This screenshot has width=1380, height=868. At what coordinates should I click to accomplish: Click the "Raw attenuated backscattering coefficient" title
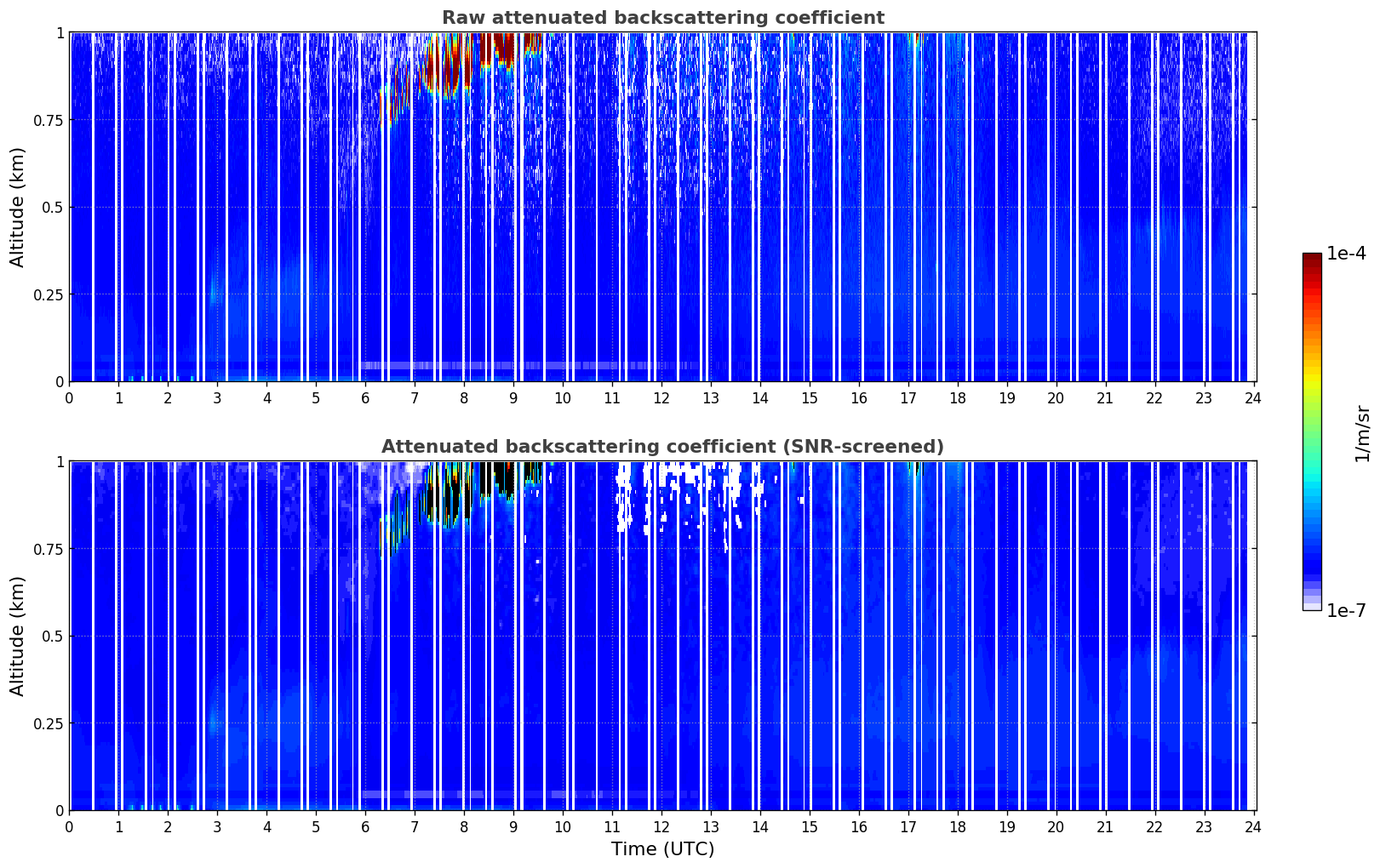(x=662, y=18)
